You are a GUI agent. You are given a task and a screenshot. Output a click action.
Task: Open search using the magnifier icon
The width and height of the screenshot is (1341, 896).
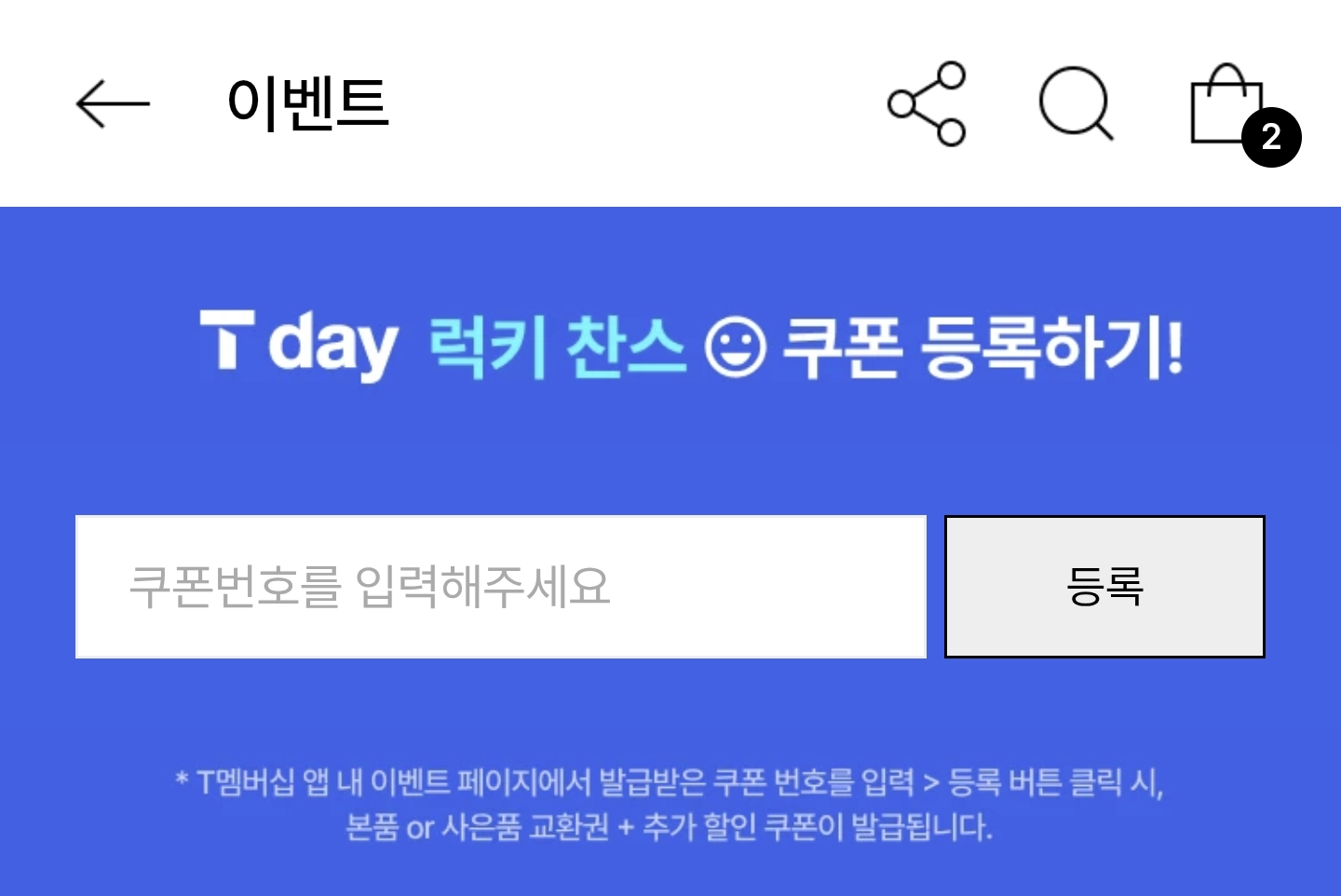pyautogui.click(x=1076, y=104)
